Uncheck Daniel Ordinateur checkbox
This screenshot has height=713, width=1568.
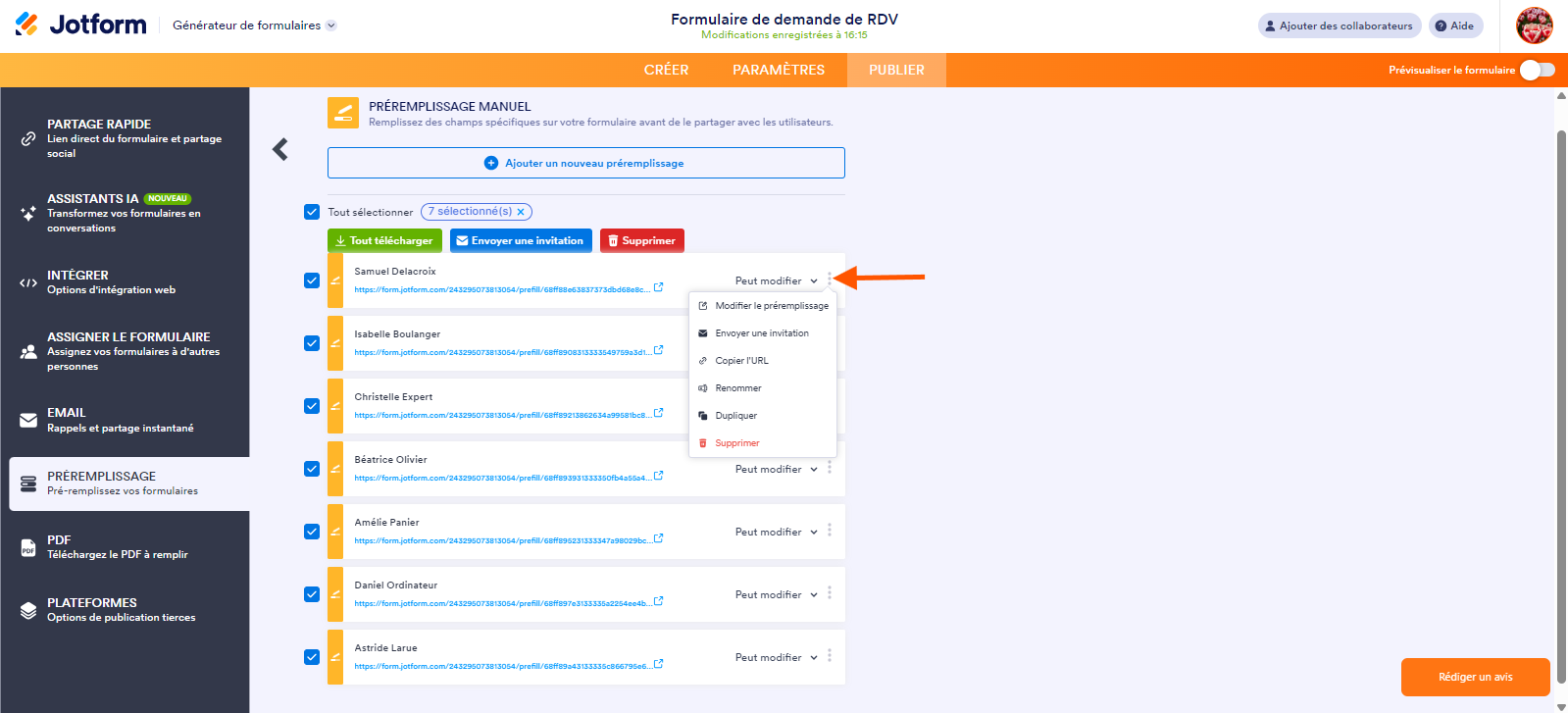click(x=312, y=594)
